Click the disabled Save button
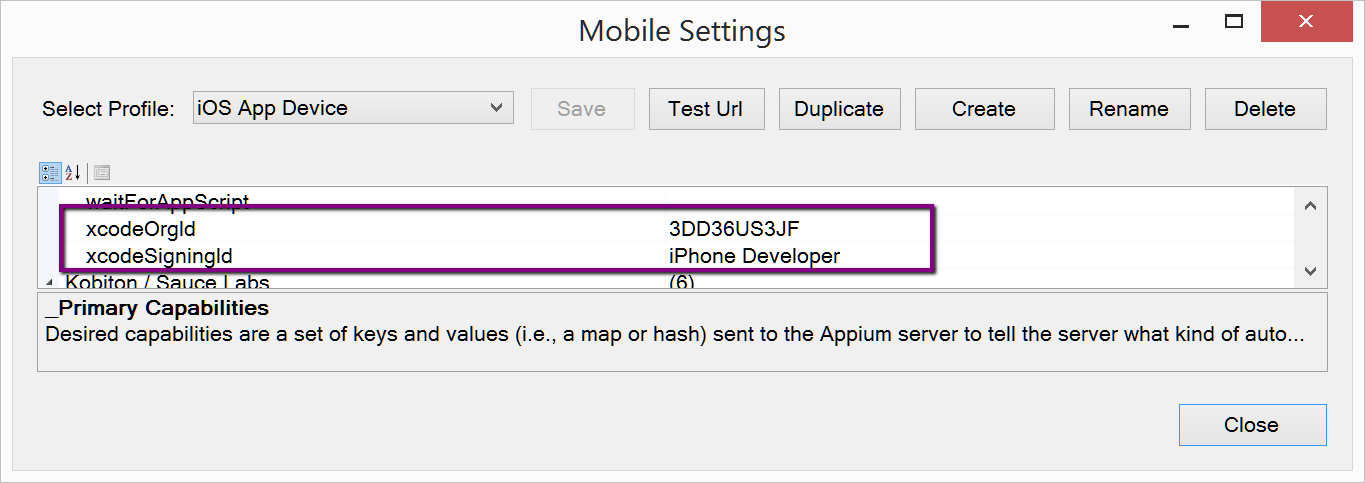Viewport: 1365px width, 483px height. [581, 109]
